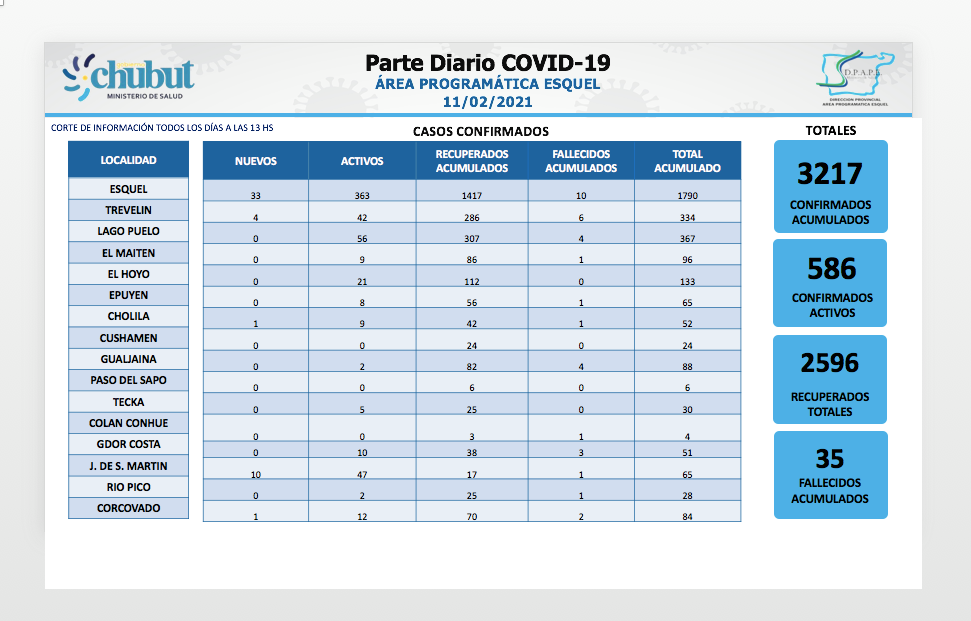
Task: Click El Hoyo's recovered value 112
Action: tap(472, 282)
